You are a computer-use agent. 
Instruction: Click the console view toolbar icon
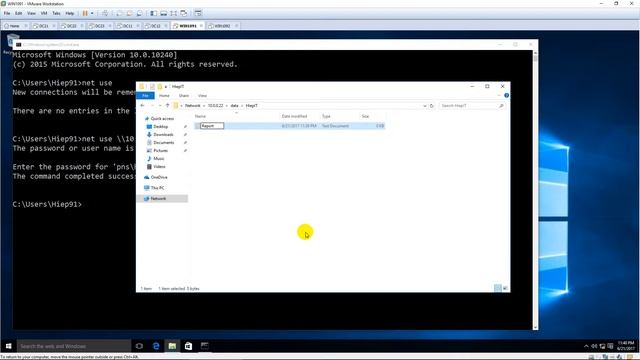[x=198, y=13]
